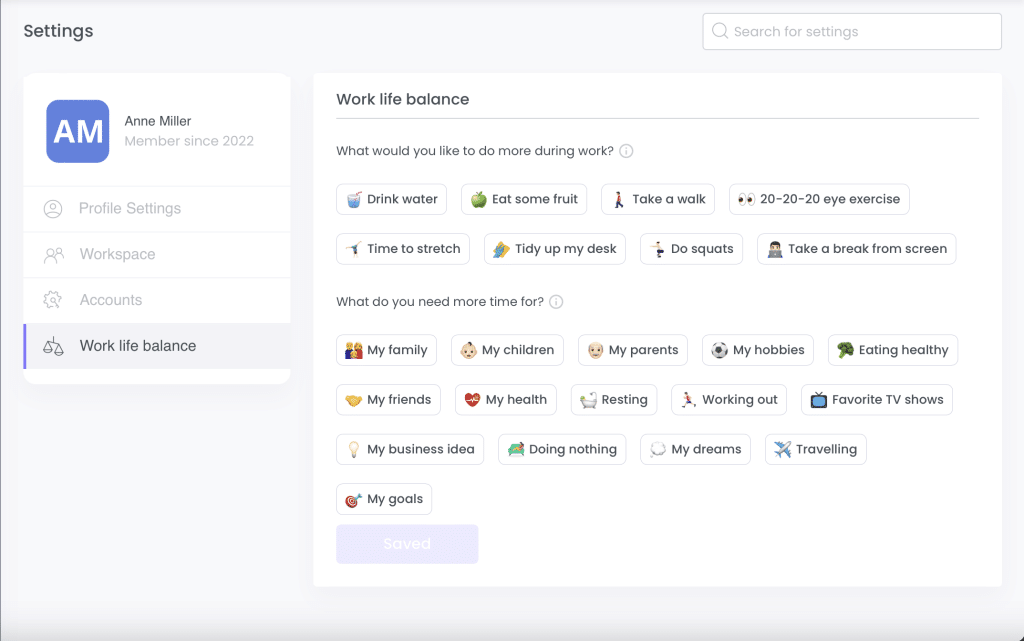This screenshot has height=641, width=1024.
Task: Click the info icon beside 'need more time for'
Action: (556, 302)
